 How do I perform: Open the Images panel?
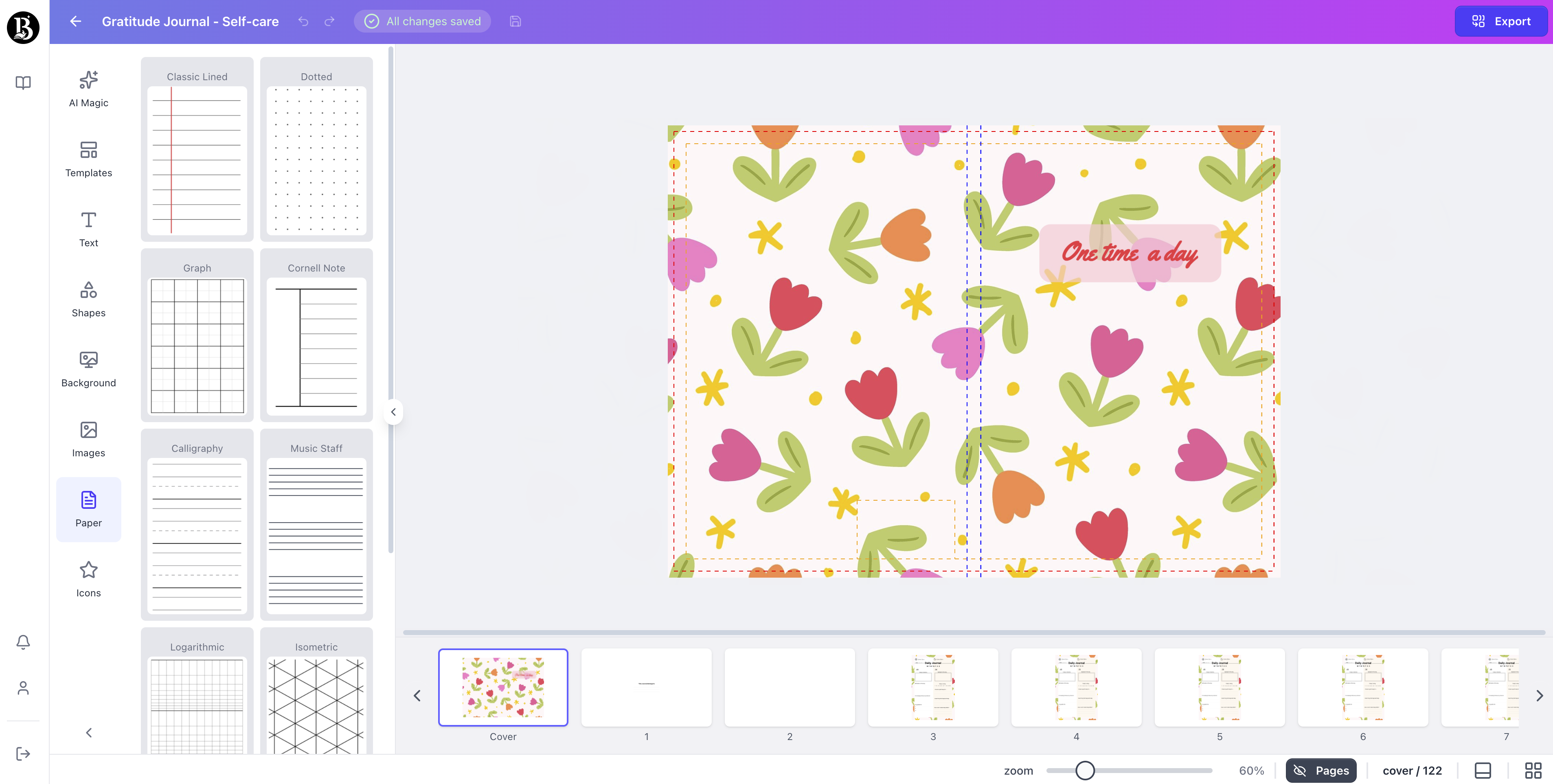[88, 439]
